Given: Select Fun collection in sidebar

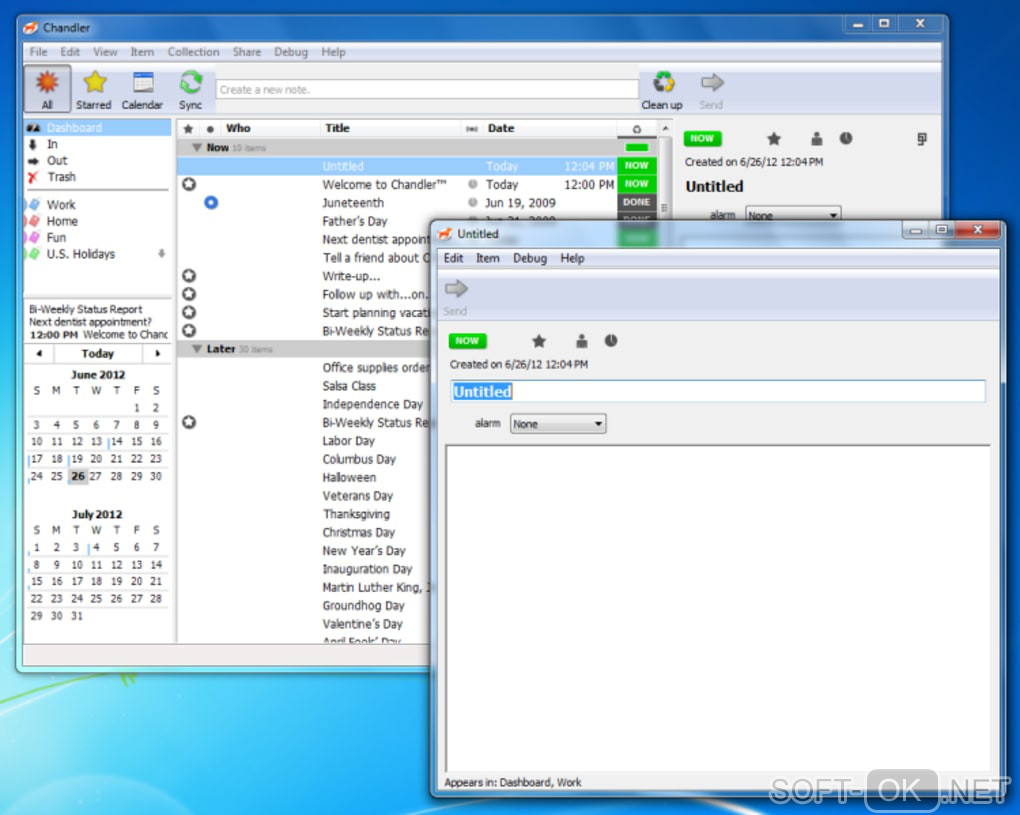Looking at the screenshot, I should [x=98, y=237].
